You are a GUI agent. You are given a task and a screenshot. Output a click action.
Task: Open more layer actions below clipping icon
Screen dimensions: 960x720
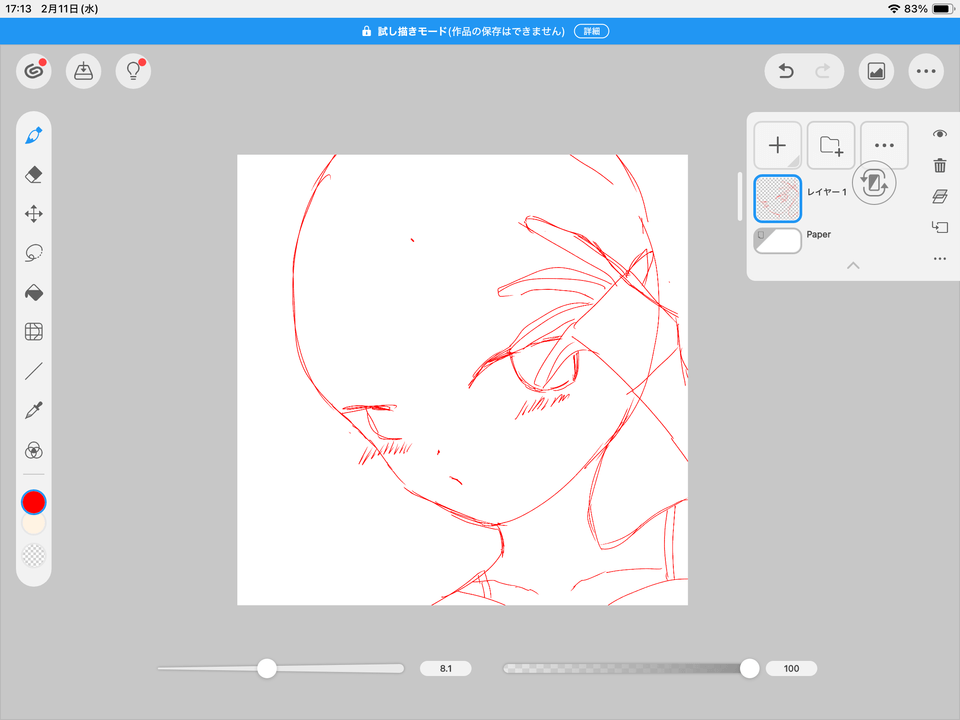(x=940, y=258)
